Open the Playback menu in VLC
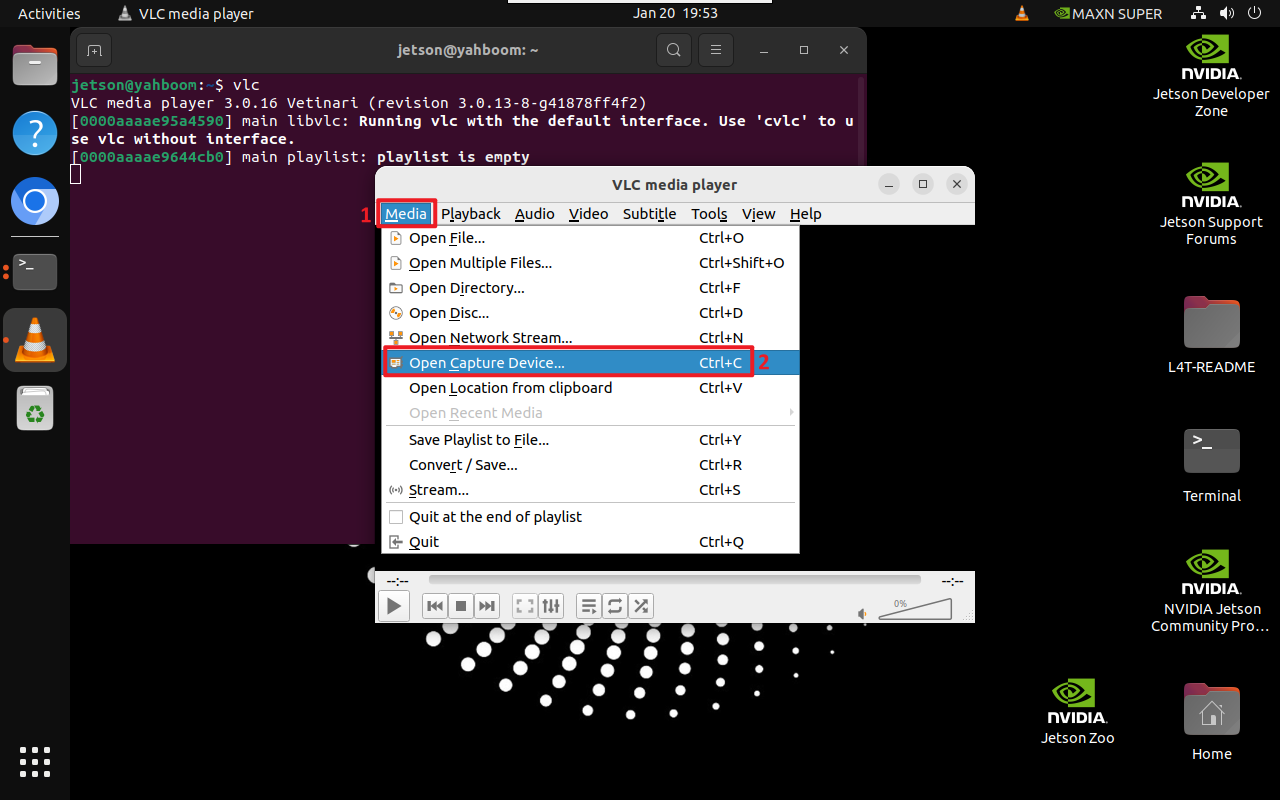 point(471,213)
